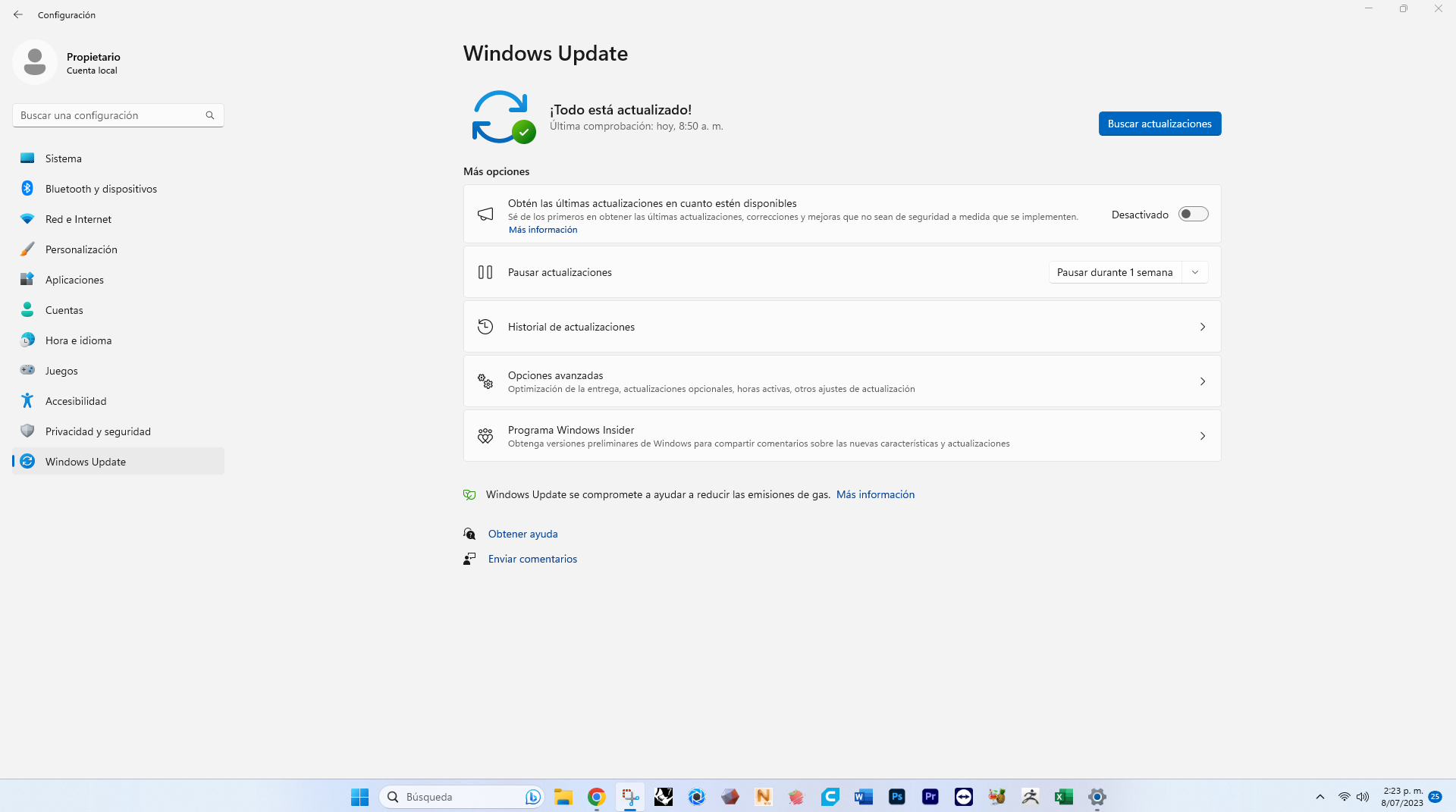Click the Bing icon in taskbar search

pyautogui.click(x=532, y=797)
